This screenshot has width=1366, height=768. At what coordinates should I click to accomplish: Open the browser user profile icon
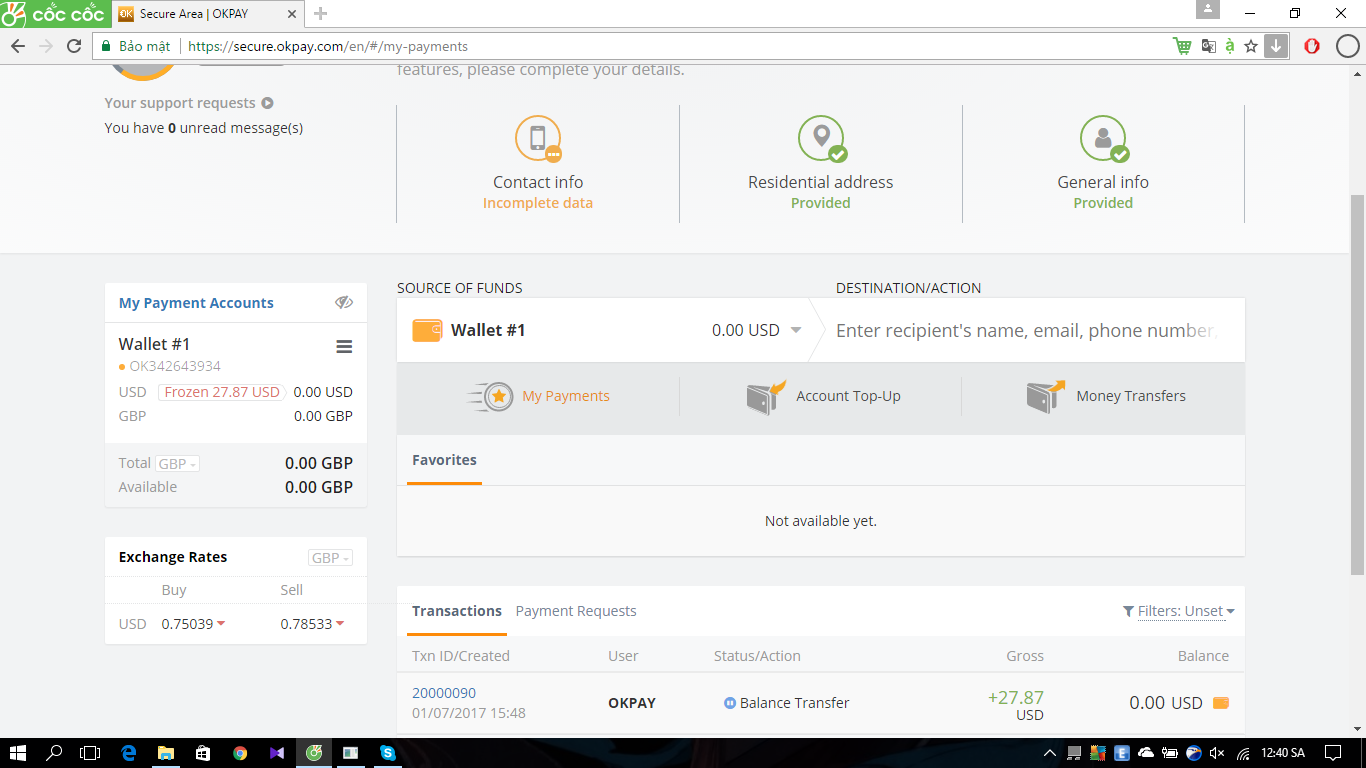click(1208, 10)
